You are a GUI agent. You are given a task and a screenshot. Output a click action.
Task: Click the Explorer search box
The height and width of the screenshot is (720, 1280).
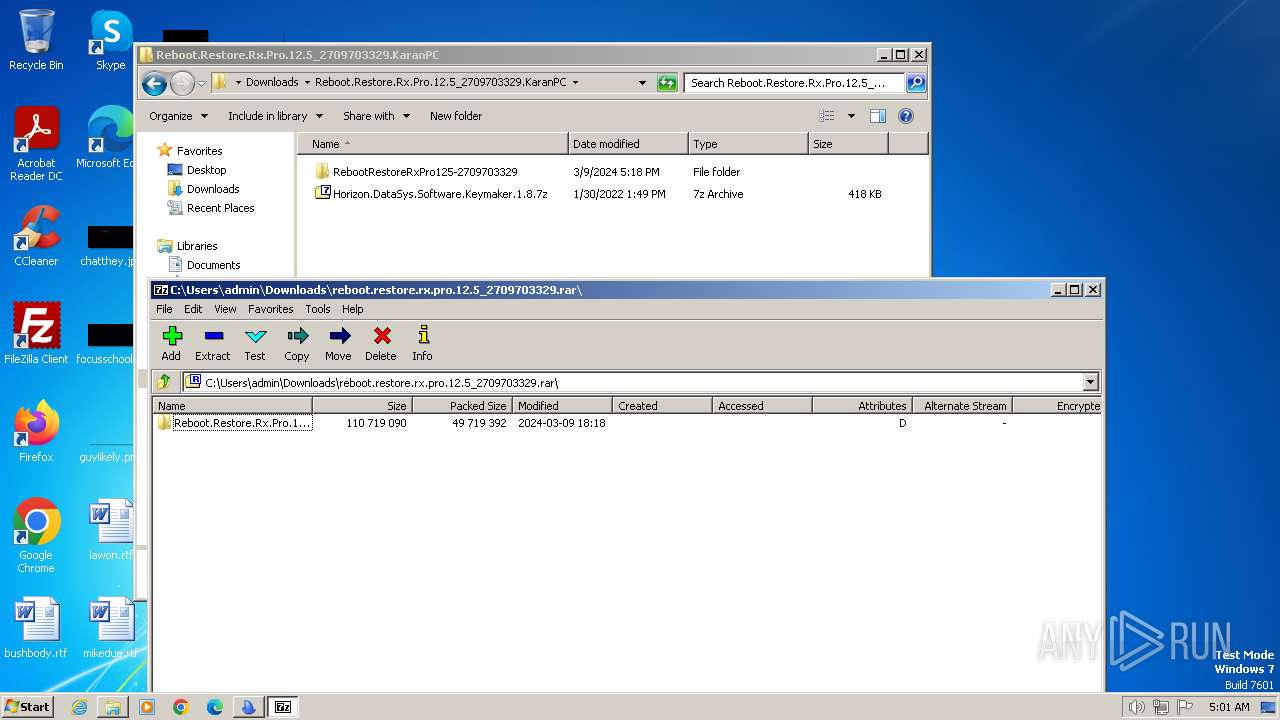pos(795,83)
